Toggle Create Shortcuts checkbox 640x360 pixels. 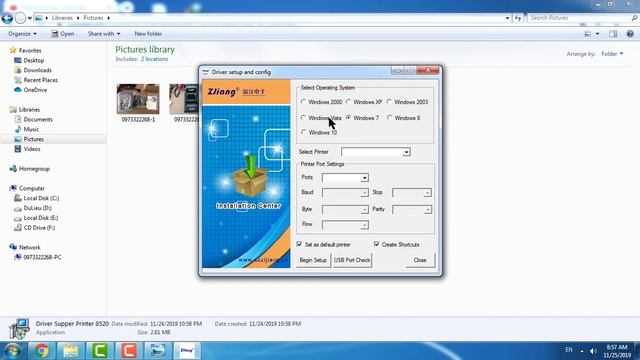376,244
